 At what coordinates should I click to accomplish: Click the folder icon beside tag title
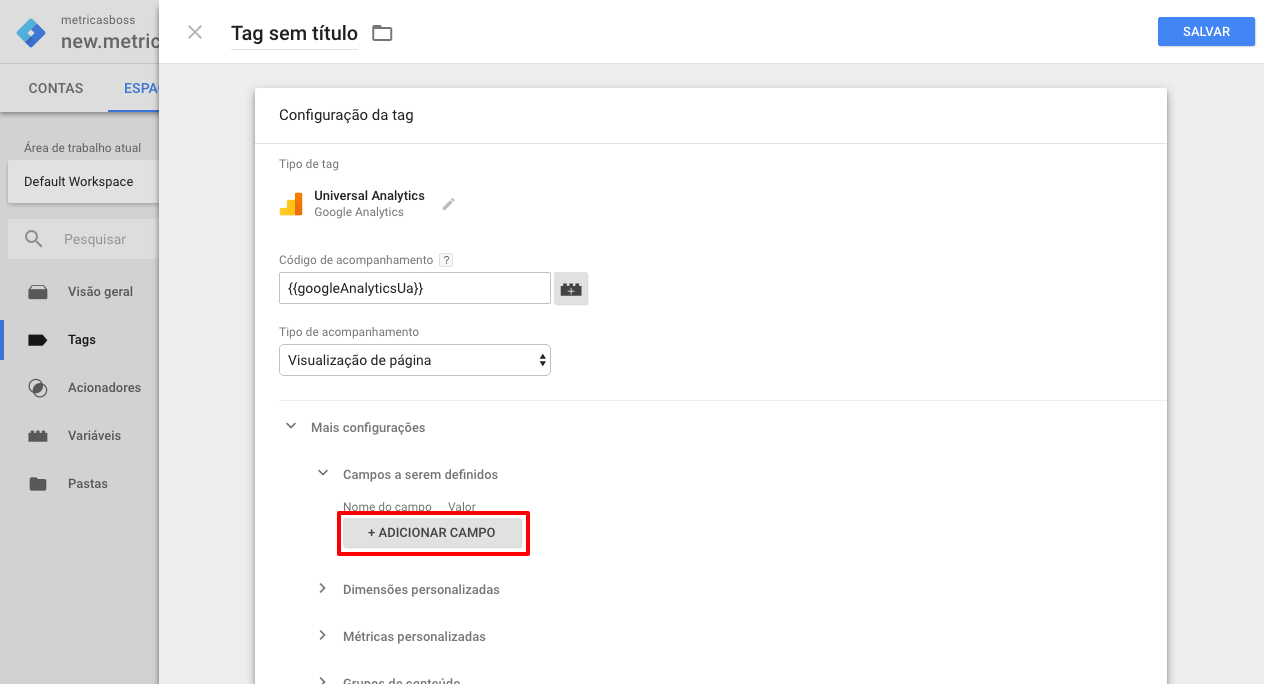pos(382,33)
